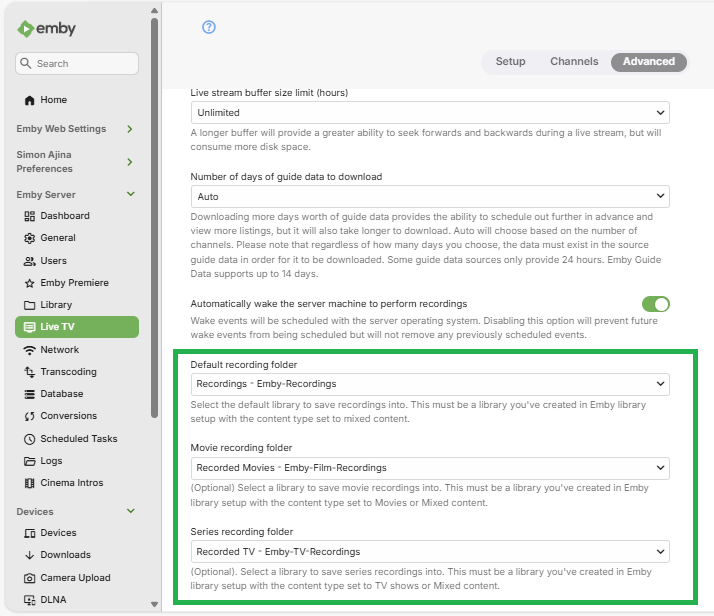Switch to the Setup tab
The width and height of the screenshot is (714, 616).
pos(510,61)
